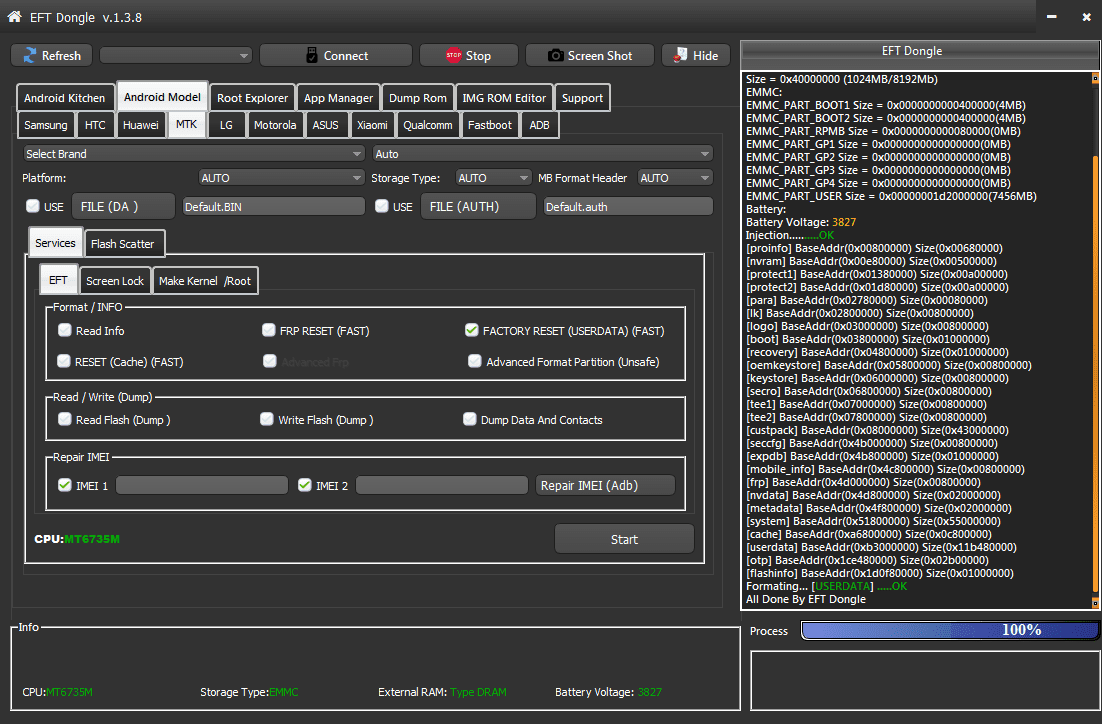Open the MB Format Header dropdown
1102x724 pixels.
point(675,178)
